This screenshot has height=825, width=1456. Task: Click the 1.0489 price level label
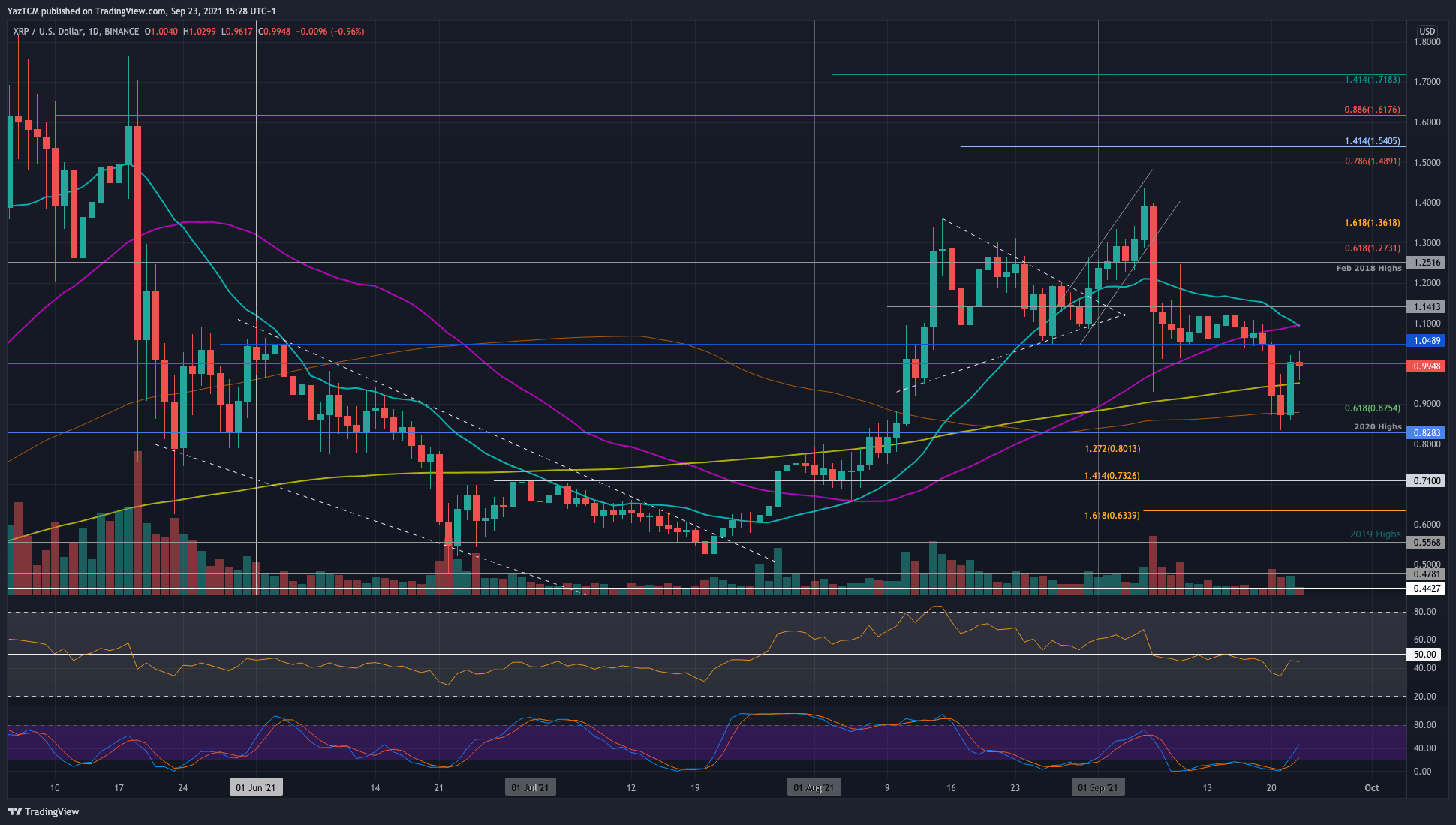[1427, 341]
